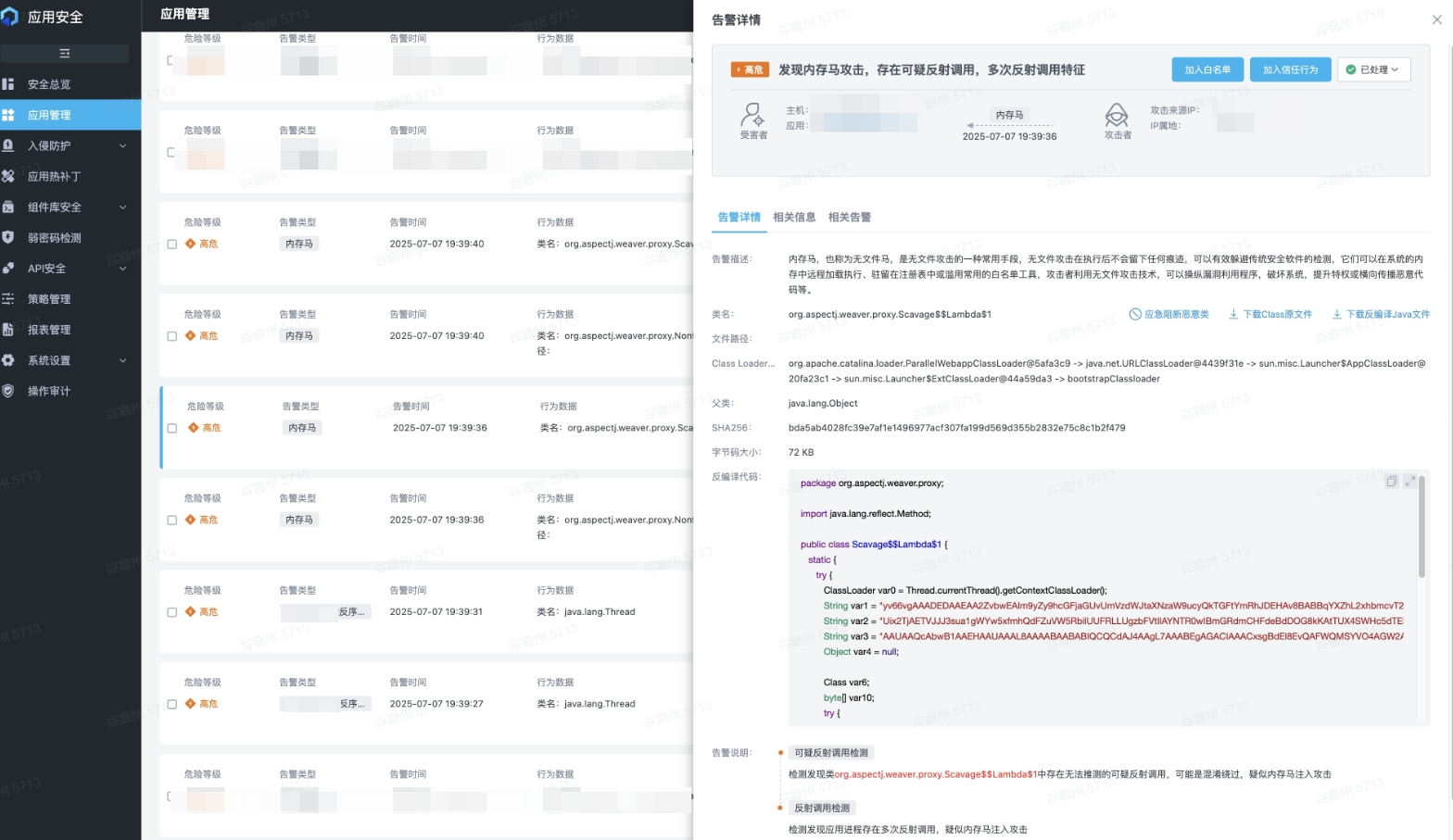Click the 反射调用检测 tag
Screen dimensions: 1453x840
coord(821,808)
